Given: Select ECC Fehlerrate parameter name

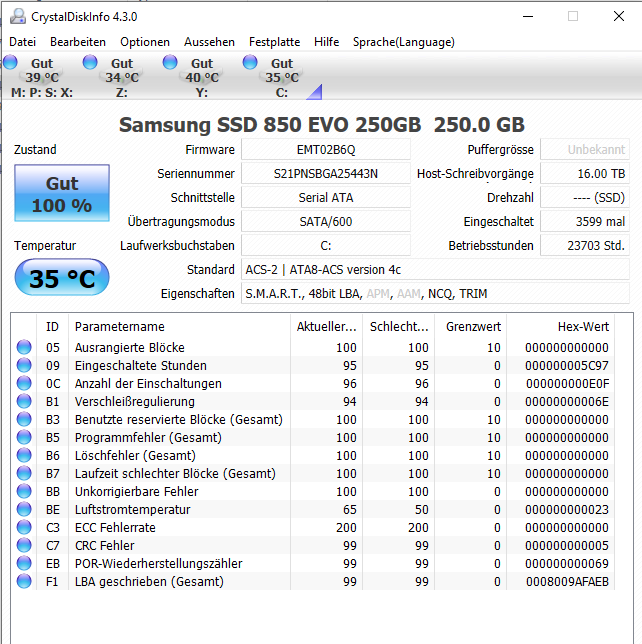Looking at the screenshot, I should pos(115,527).
